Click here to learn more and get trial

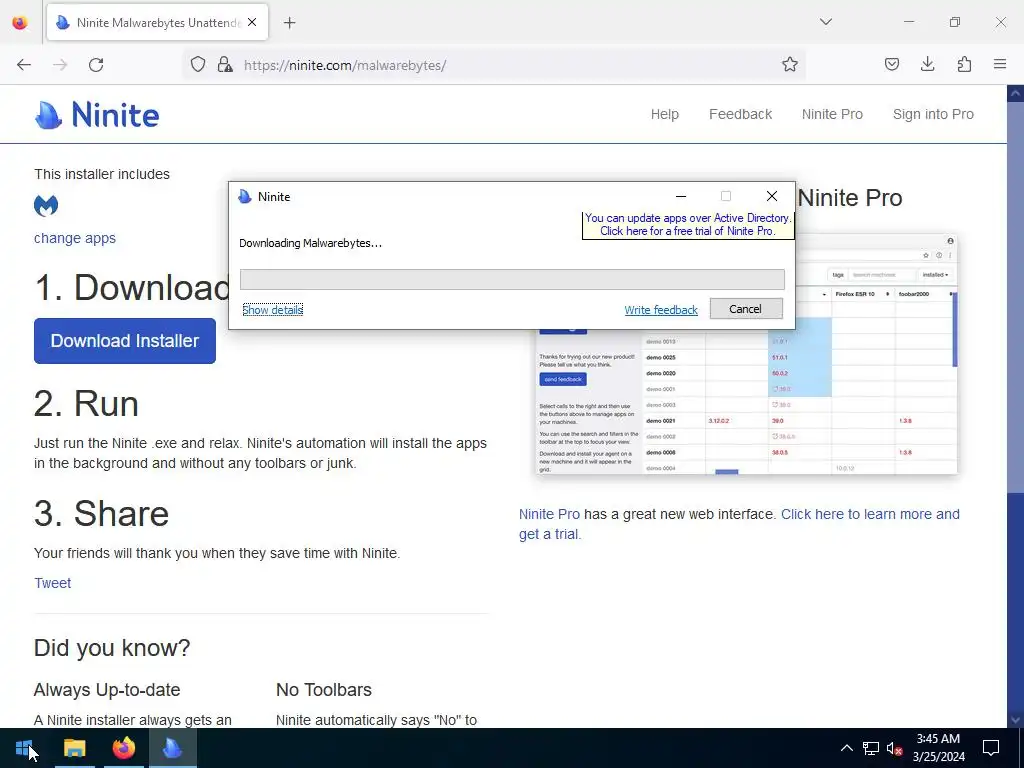coord(739,524)
